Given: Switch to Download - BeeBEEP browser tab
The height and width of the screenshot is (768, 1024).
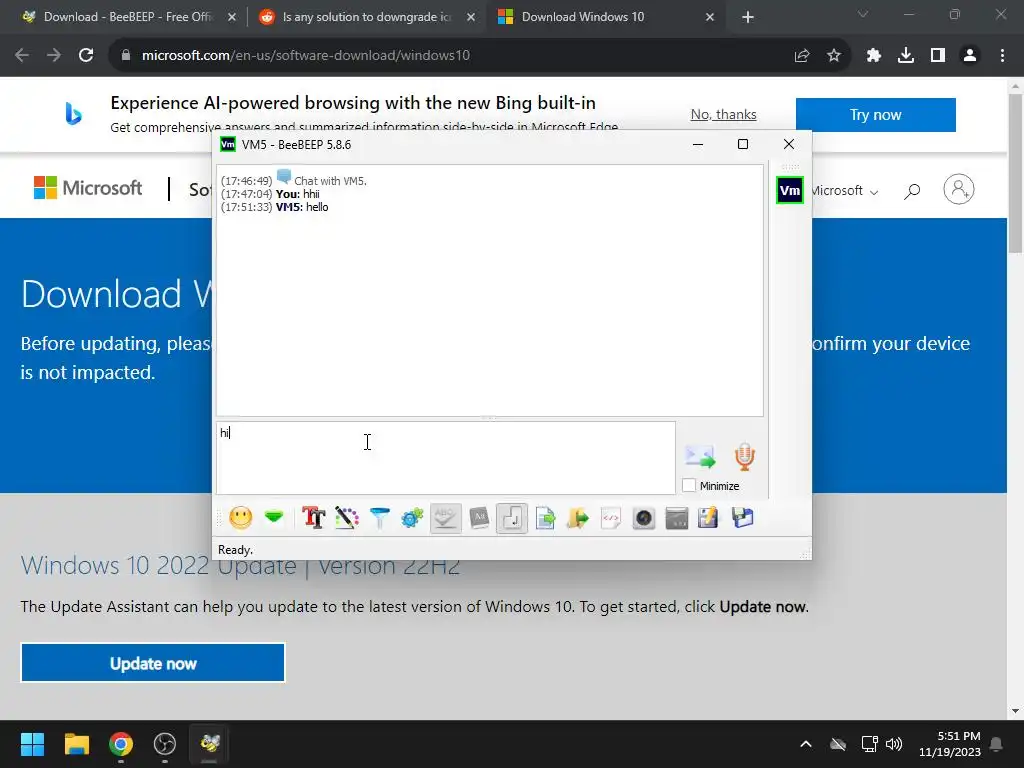Looking at the screenshot, I should [129, 17].
